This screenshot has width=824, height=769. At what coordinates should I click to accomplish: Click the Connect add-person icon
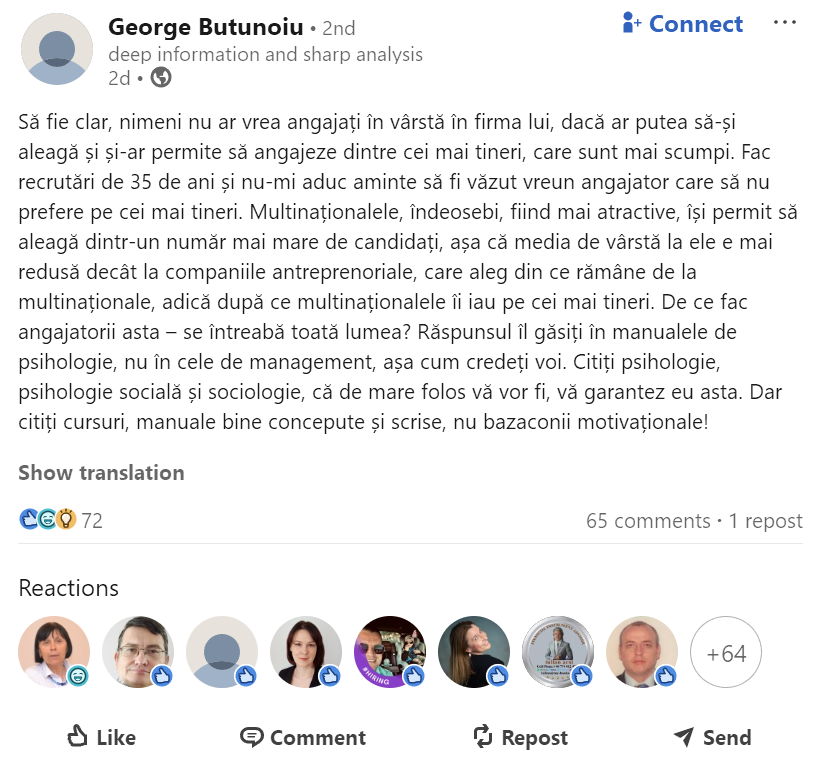click(x=631, y=23)
